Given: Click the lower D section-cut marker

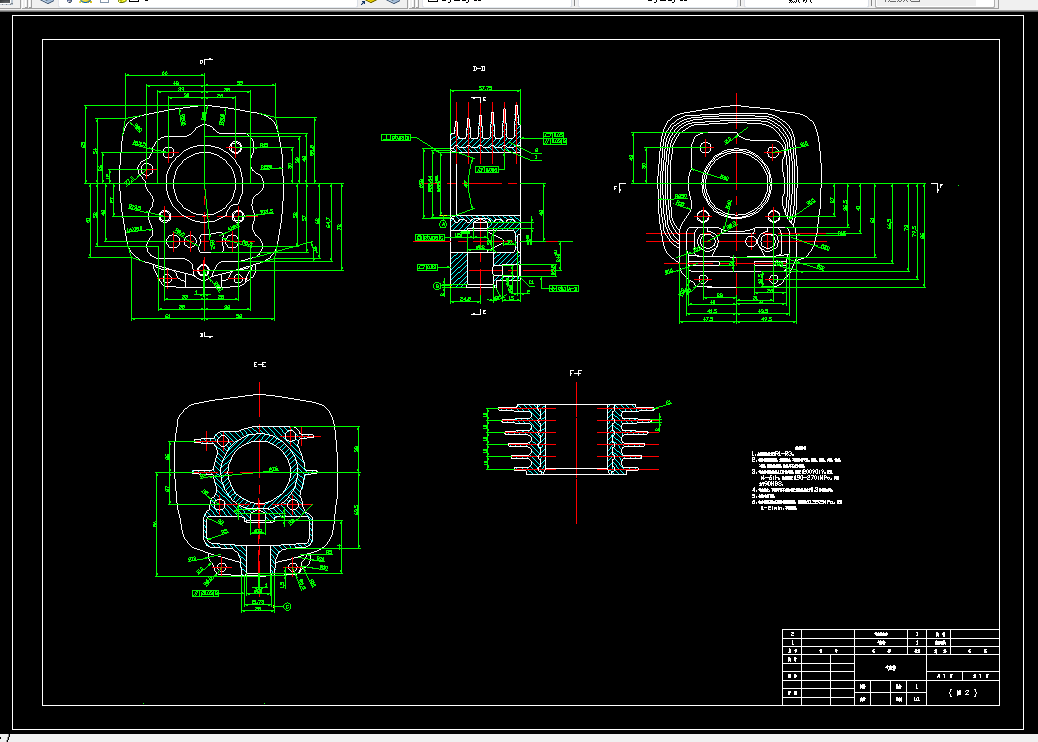Looking at the screenshot, I should click(206, 336).
